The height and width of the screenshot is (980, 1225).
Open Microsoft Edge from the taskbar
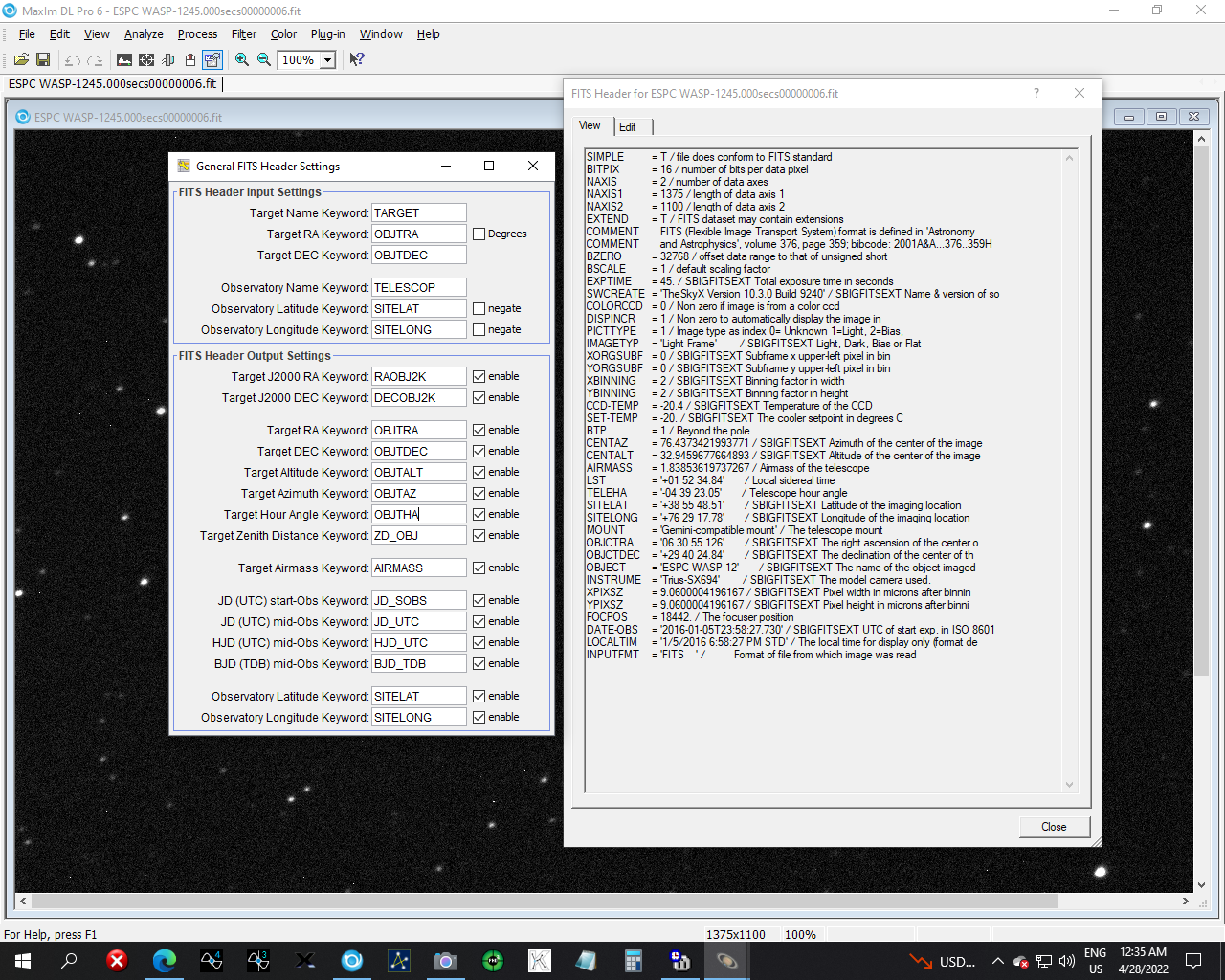click(x=165, y=961)
